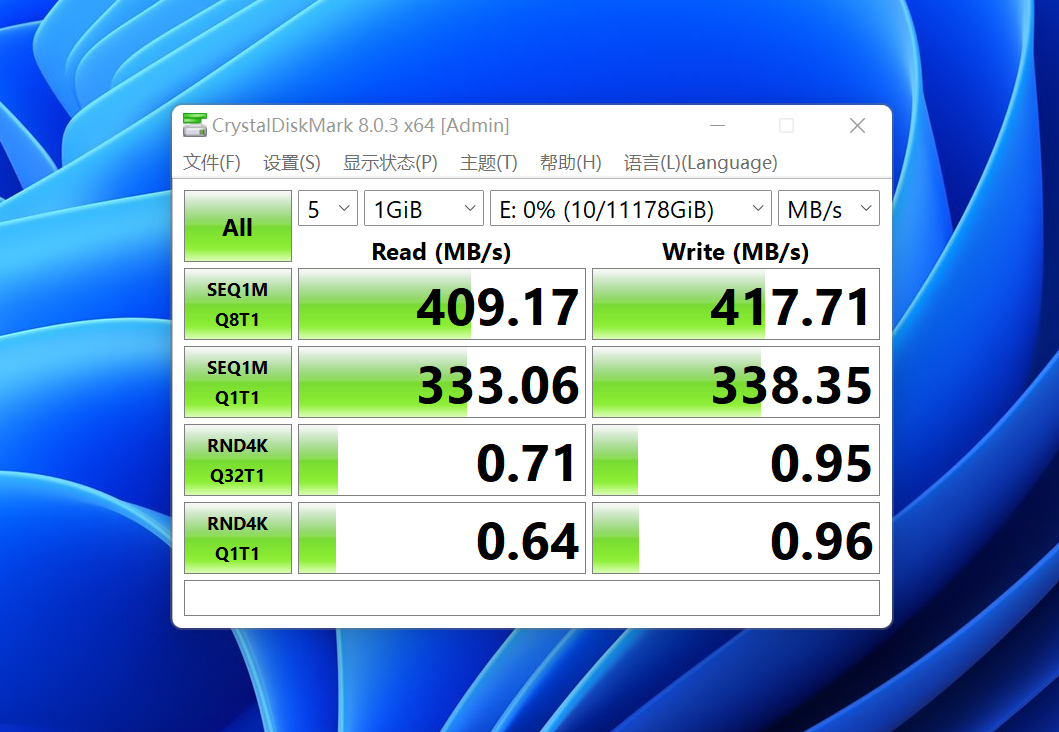Open the 语言(L)(Language) menu
Image resolution: width=1059 pixels, height=732 pixels.
[700, 163]
